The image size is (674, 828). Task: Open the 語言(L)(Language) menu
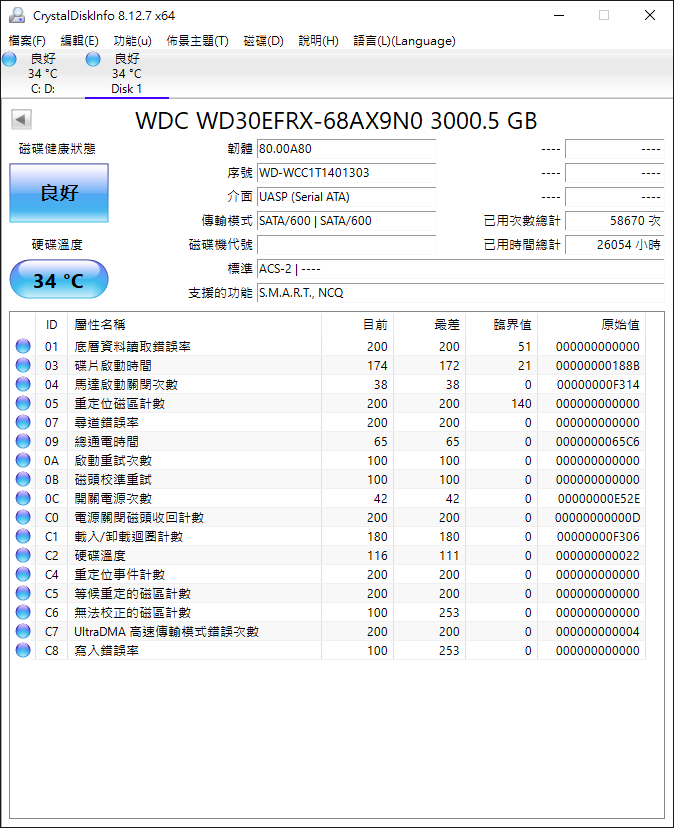tap(405, 41)
